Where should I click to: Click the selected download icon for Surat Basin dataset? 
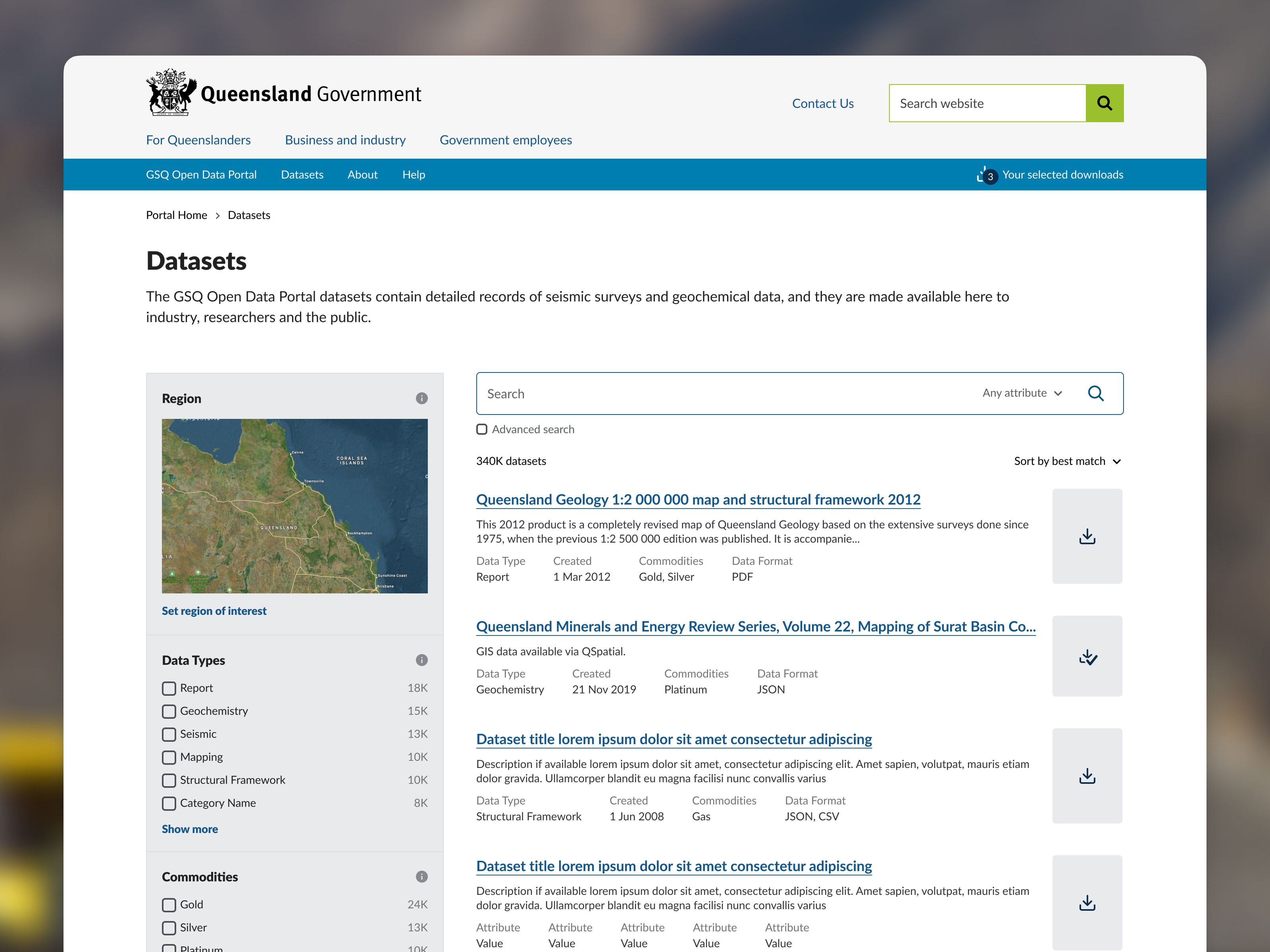pos(1087,656)
